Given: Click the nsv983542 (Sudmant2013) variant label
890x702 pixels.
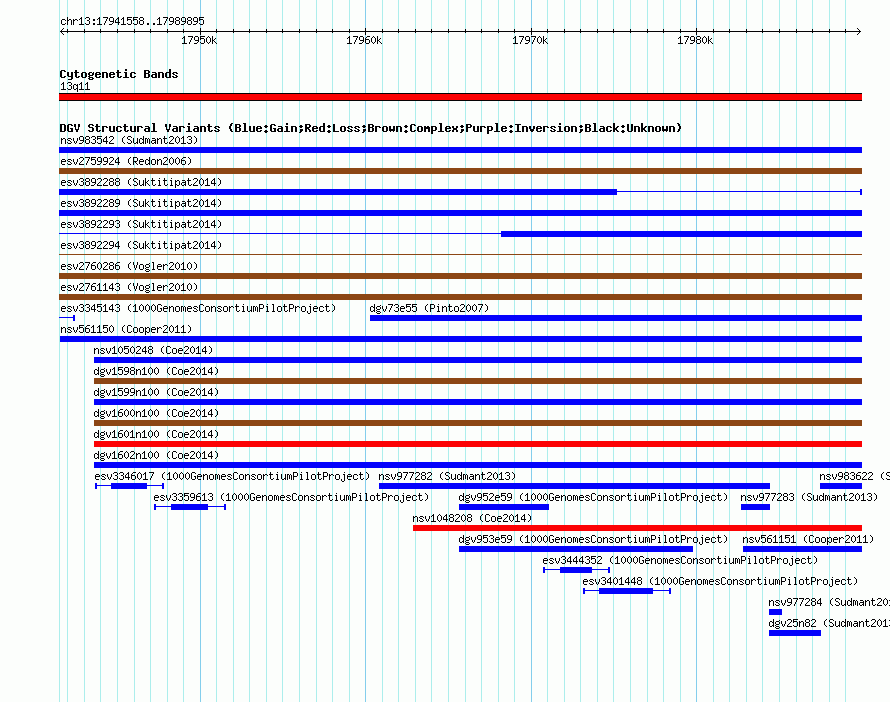Looking at the screenshot, I should point(129,140).
